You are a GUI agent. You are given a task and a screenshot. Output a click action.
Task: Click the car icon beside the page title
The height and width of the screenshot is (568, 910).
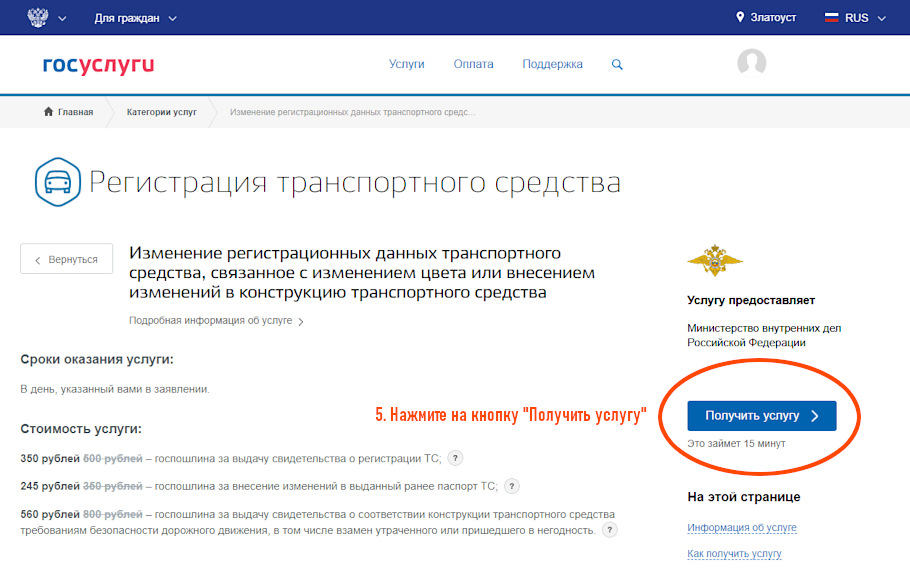(57, 182)
